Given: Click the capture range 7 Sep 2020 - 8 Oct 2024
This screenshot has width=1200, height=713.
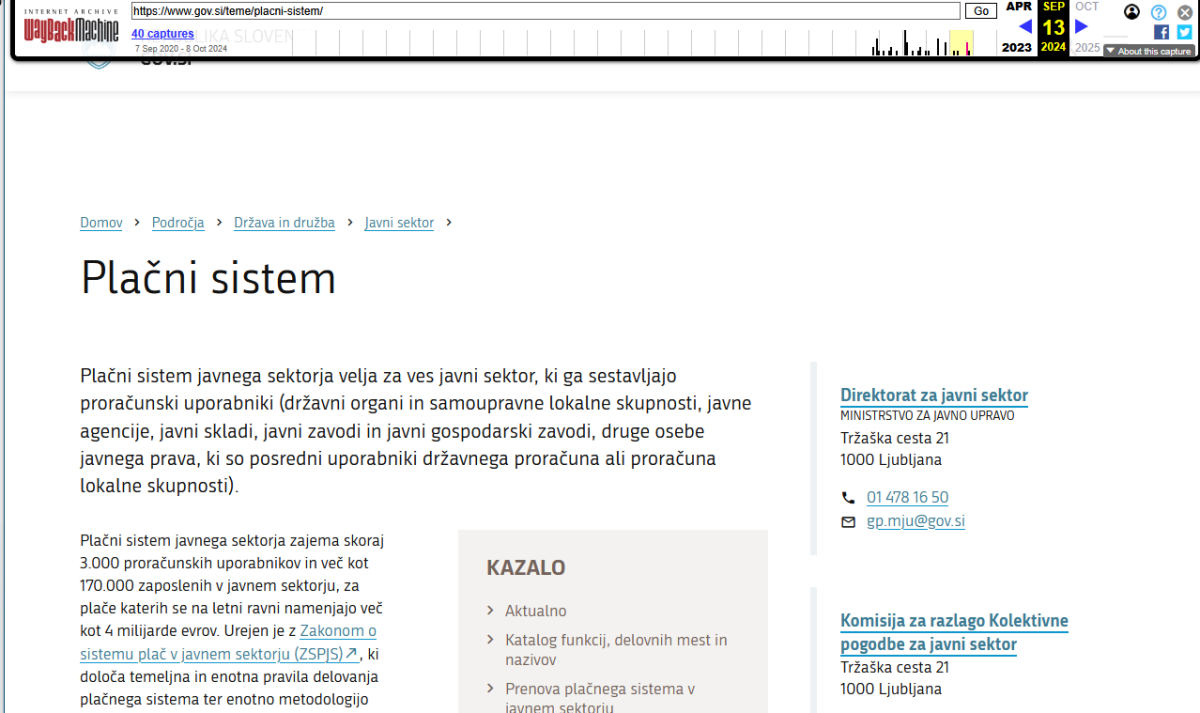Looking at the screenshot, I should [x=181, y=48].
